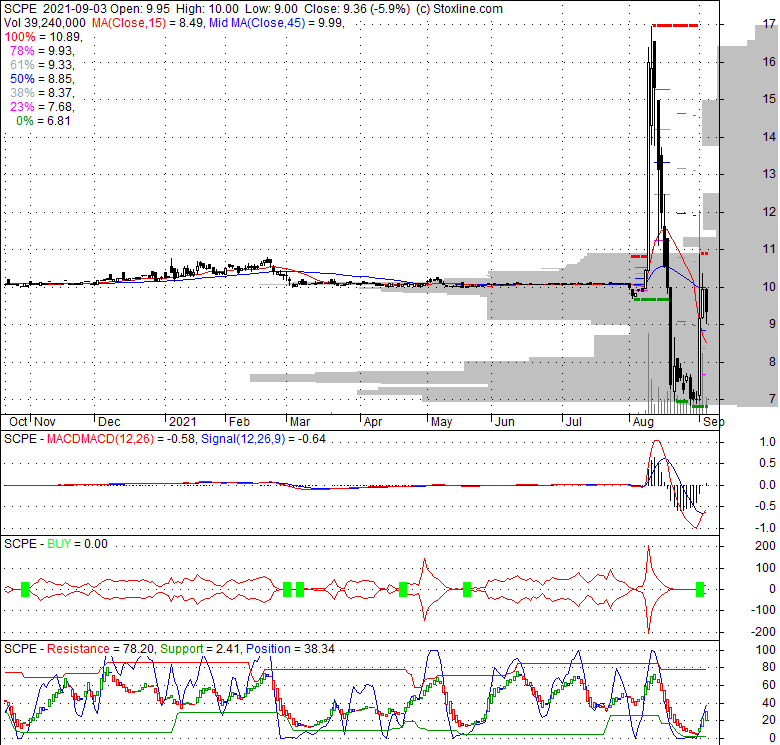Click the 78% = 9.93 Fibonacci level
Viewport: 780px width, 745px height.
[x=42, y=51]
